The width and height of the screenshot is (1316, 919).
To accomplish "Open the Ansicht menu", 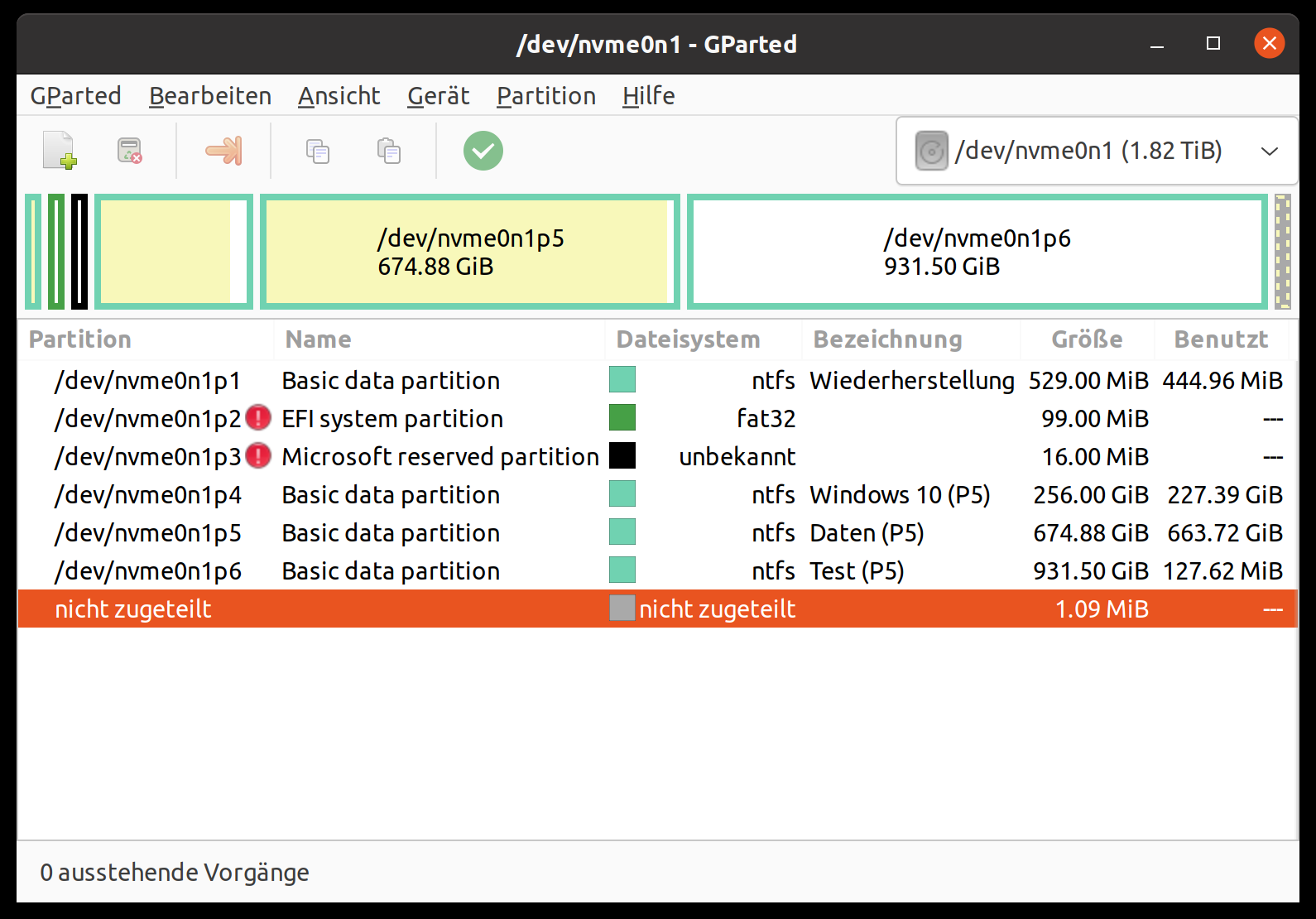I will coord(339,96).
